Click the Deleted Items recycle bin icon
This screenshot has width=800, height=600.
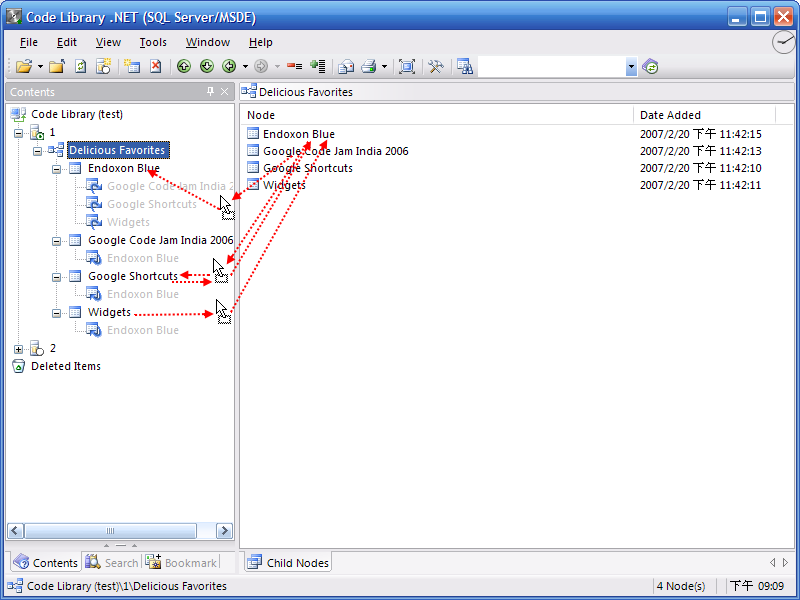point(18,366)
